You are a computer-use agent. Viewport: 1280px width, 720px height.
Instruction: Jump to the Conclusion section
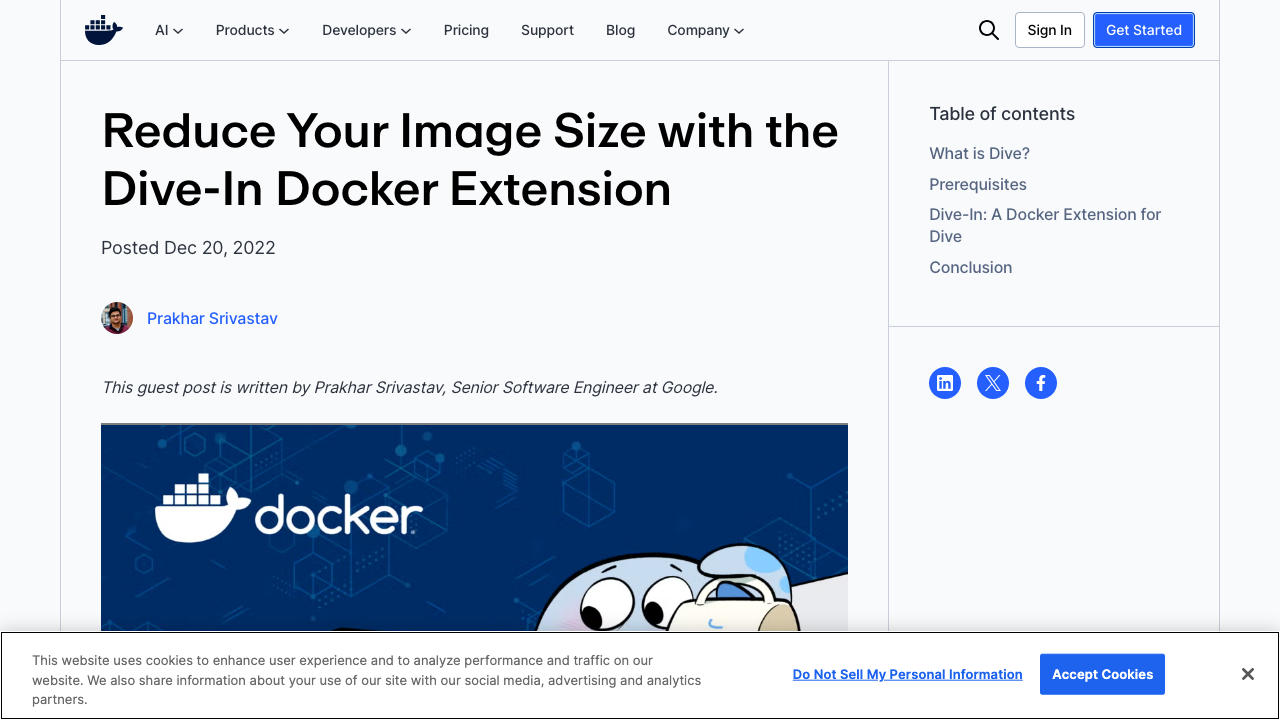coord(970,267)
